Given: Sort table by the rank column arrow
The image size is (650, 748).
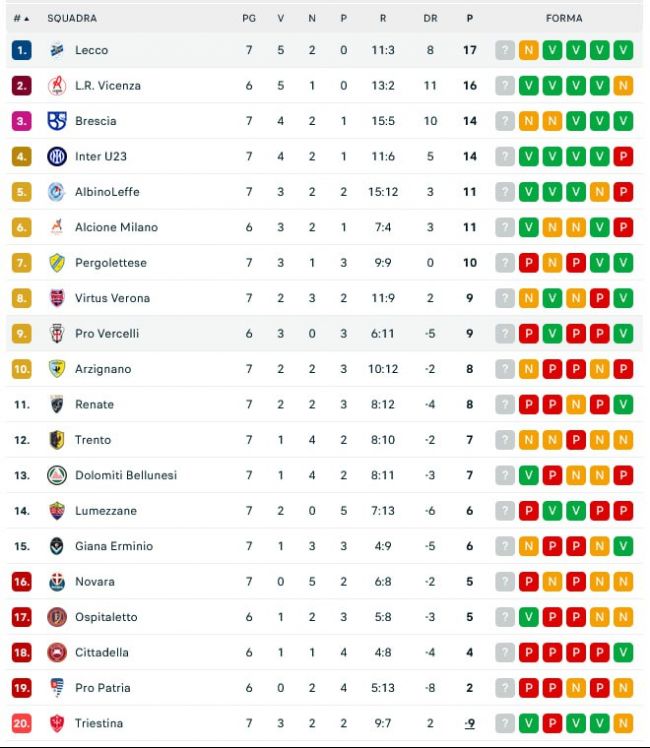Looking at the screenshot, I should point(27,19).
